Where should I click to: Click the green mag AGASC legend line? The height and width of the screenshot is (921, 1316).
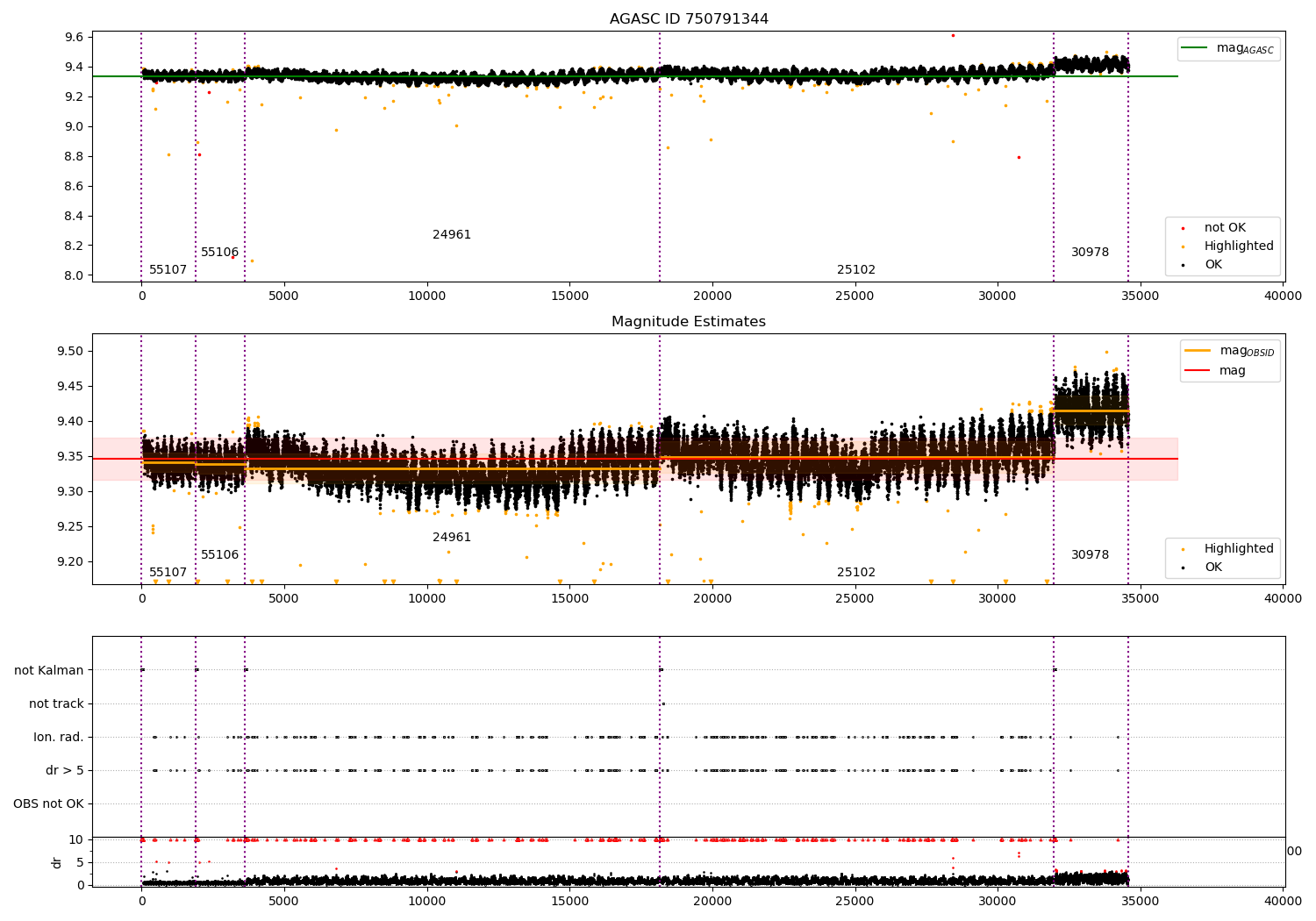[x=1194, y=48]
